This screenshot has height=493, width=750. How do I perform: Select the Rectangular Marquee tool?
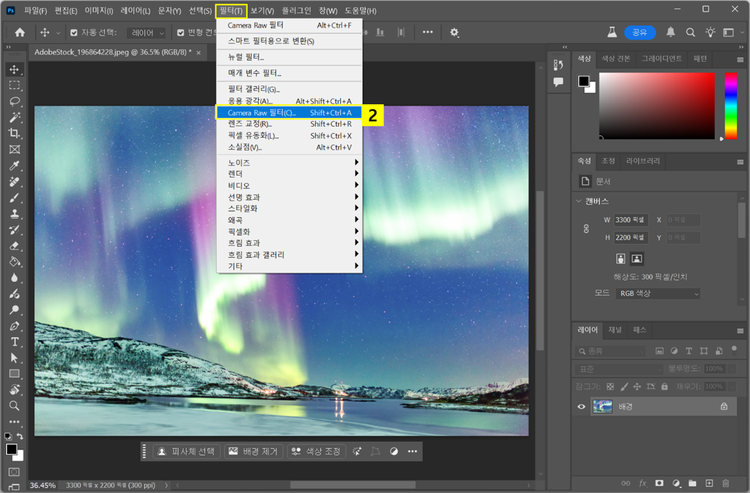pyautogui.click(x=14, y=86)
